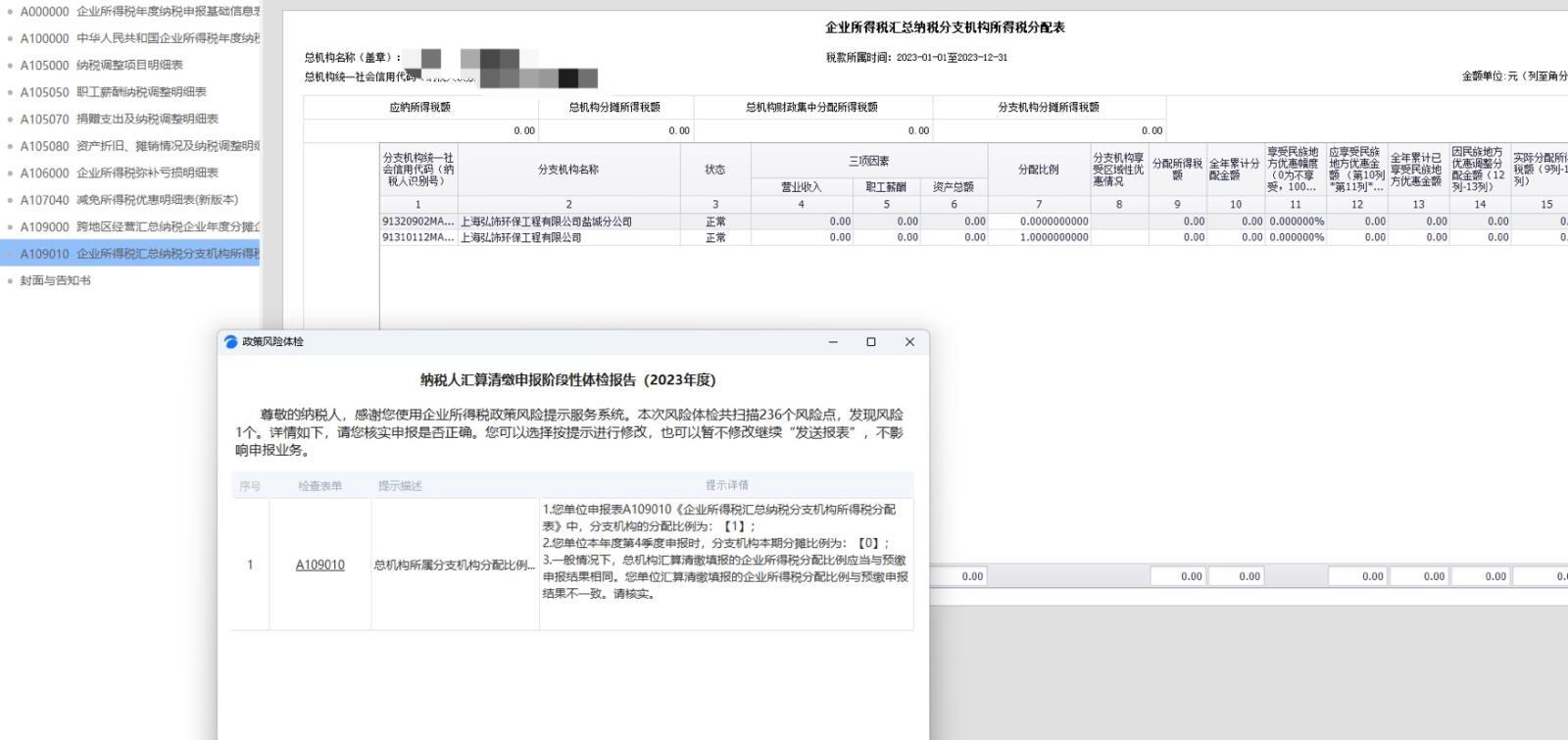Select row 上海弘沛环保工程有限公司 head office
This screenshot has width=1568, height=740.
[520, 237]
